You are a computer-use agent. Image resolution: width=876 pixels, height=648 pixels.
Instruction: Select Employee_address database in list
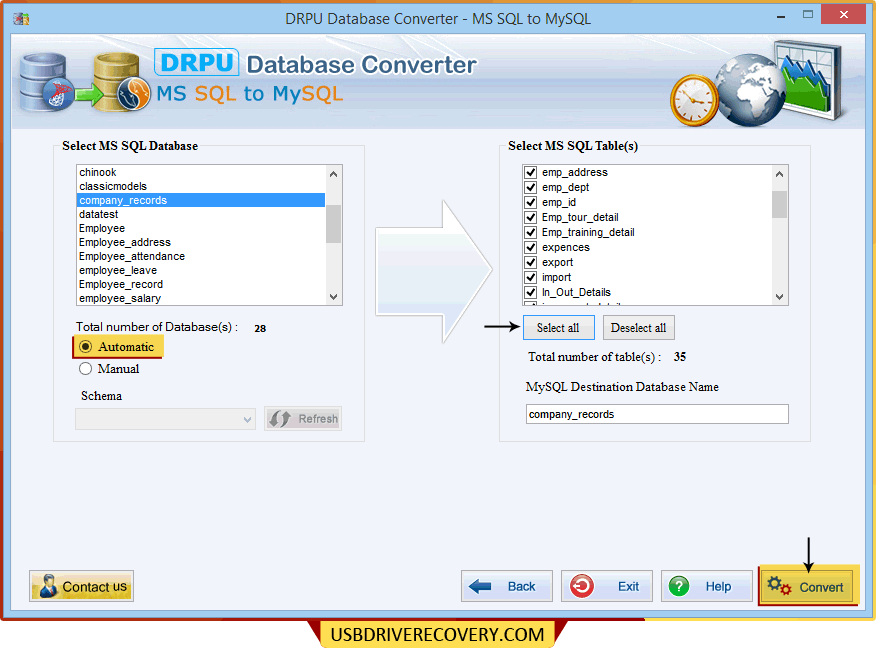201,242
